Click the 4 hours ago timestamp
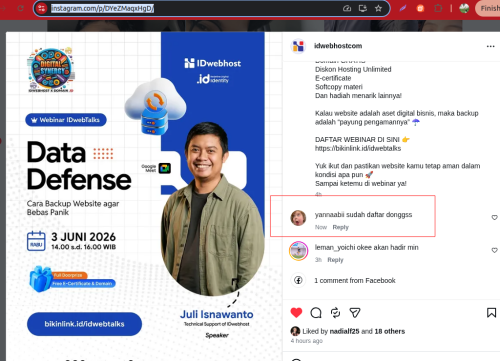Screen dimensions: 500x361 [306, 341]
